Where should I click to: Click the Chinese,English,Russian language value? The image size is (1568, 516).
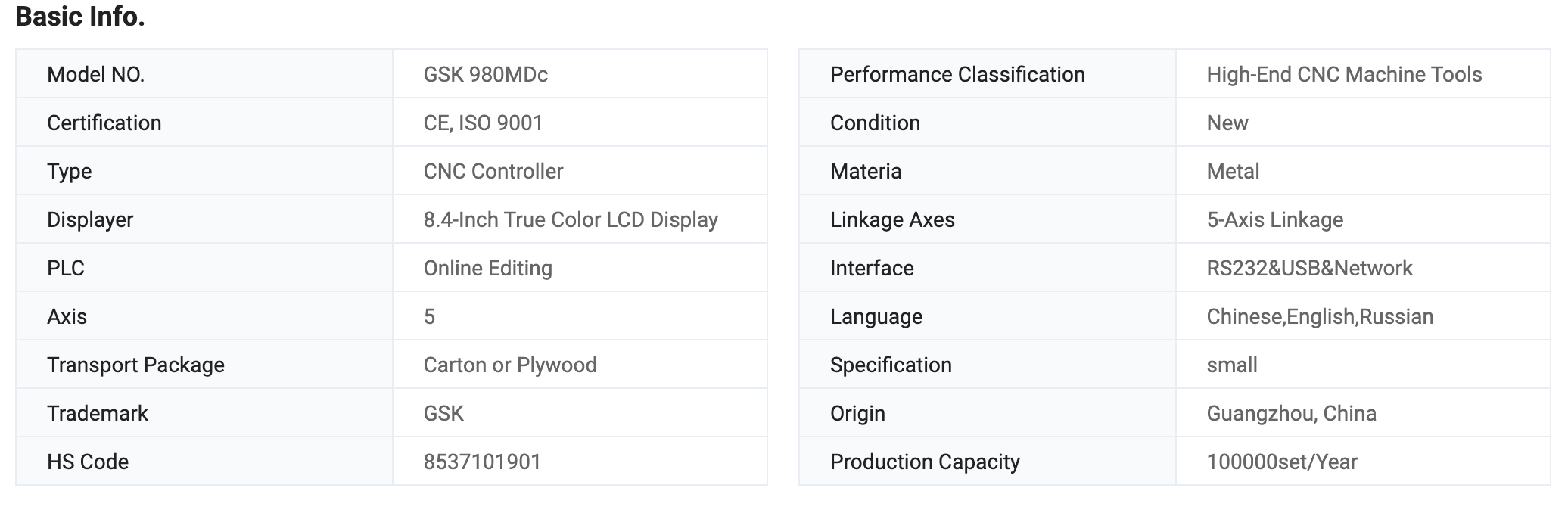1319,316
